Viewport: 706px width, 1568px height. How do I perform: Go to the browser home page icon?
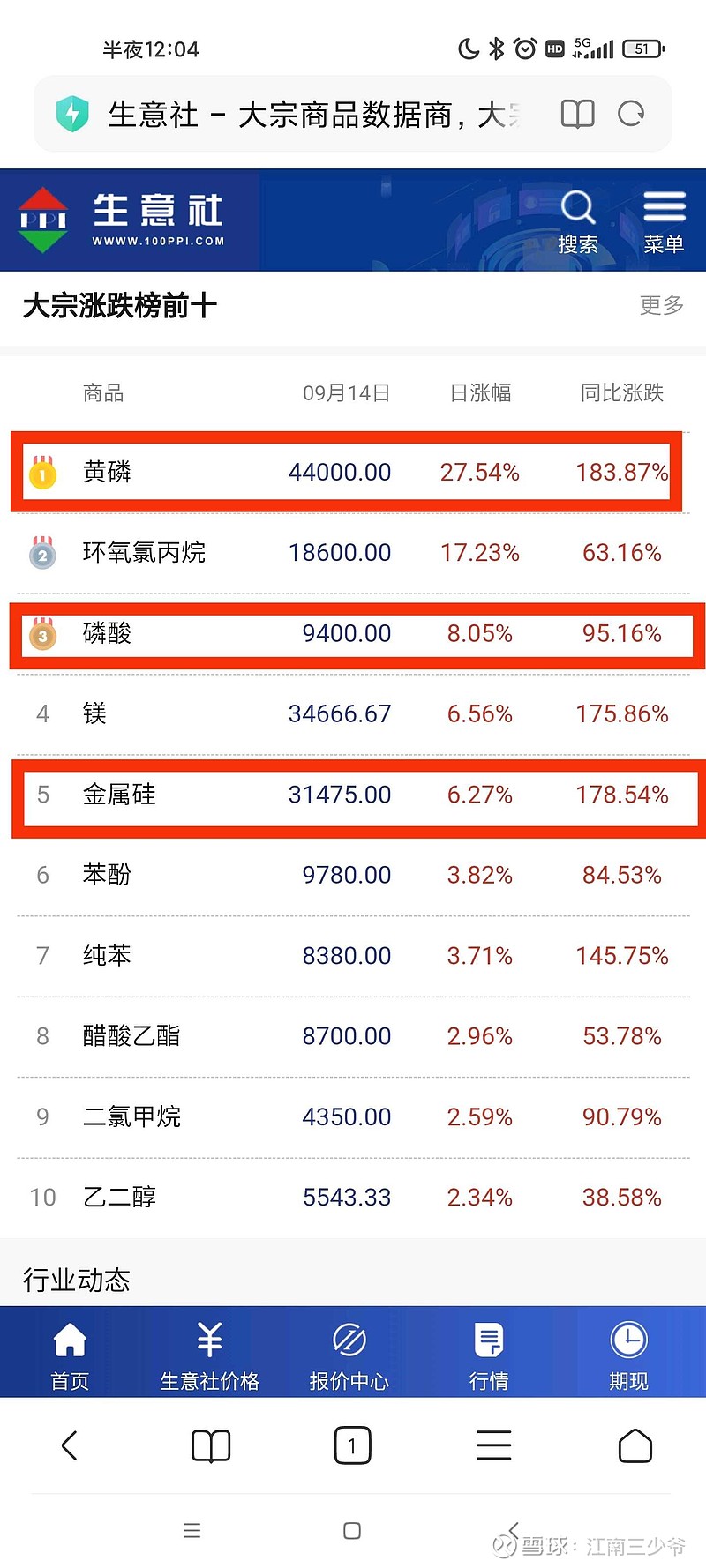635,1445
